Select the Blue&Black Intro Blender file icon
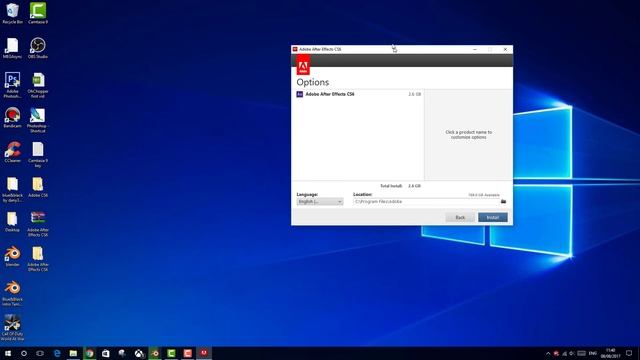Viewport: 640px width, 360px height. tap(12, 293)
